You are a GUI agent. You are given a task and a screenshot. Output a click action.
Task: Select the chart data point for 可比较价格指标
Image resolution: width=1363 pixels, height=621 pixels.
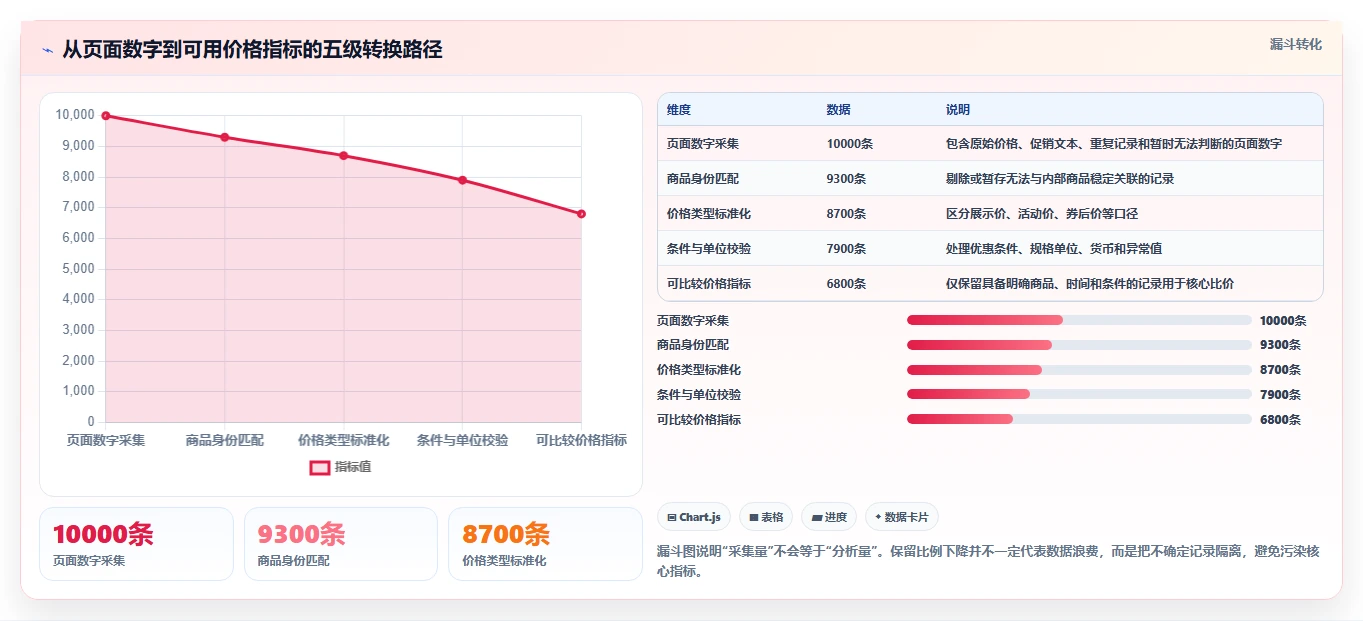pyautogui.click(x=581, y=214)
